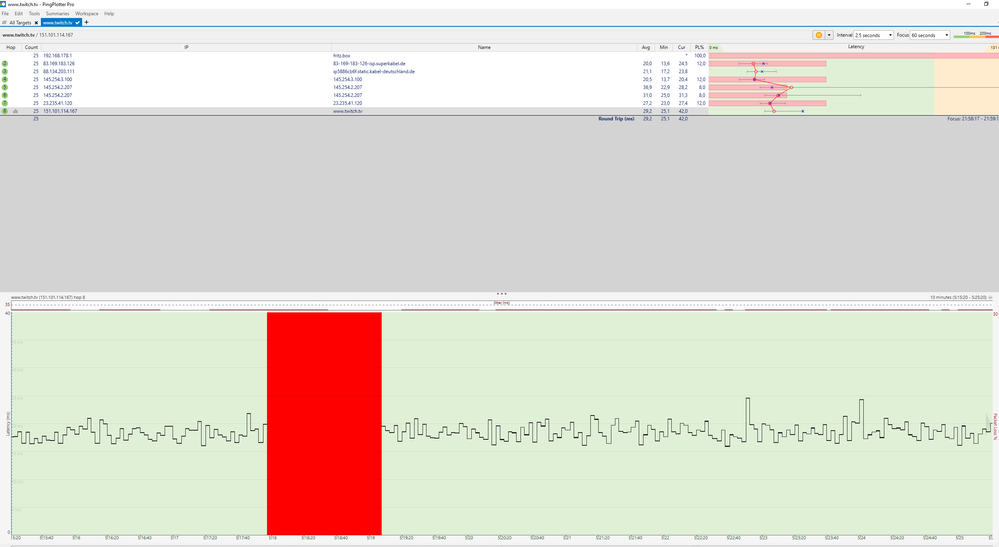This screenshot has width=999, height=547.
Task: Minimize the PingPlotter window
Action: point(969,4)
